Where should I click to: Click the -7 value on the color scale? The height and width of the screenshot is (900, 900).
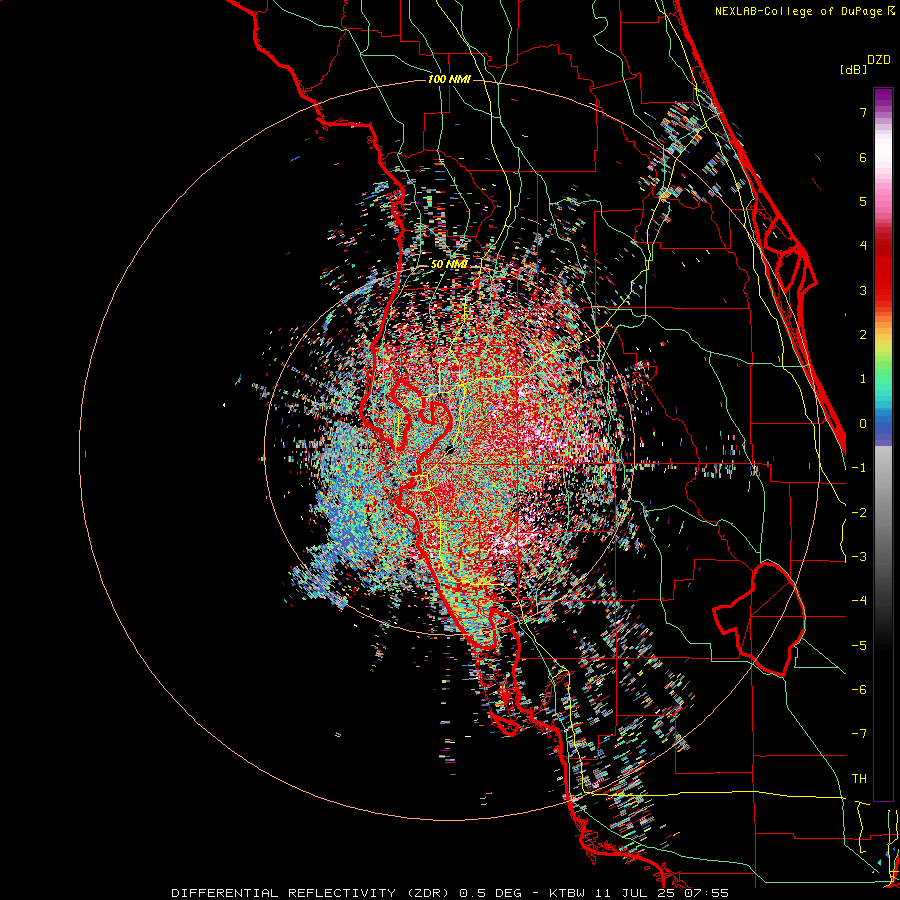point(859,734)
